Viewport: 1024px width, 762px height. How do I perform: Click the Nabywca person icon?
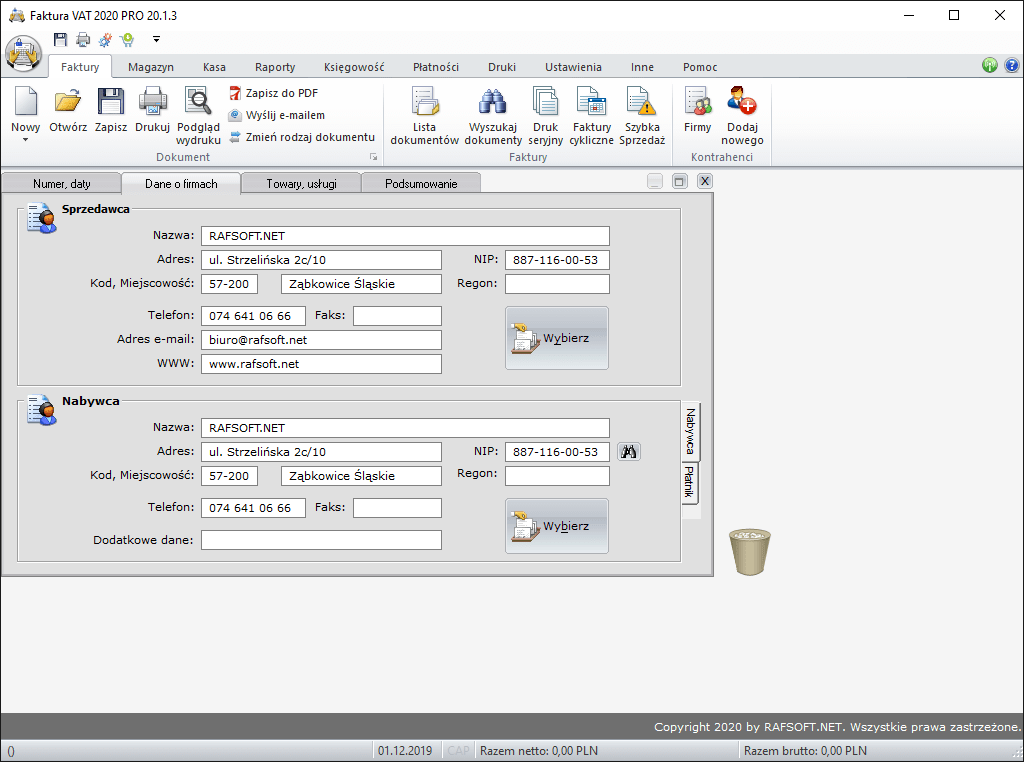point(42,410)
